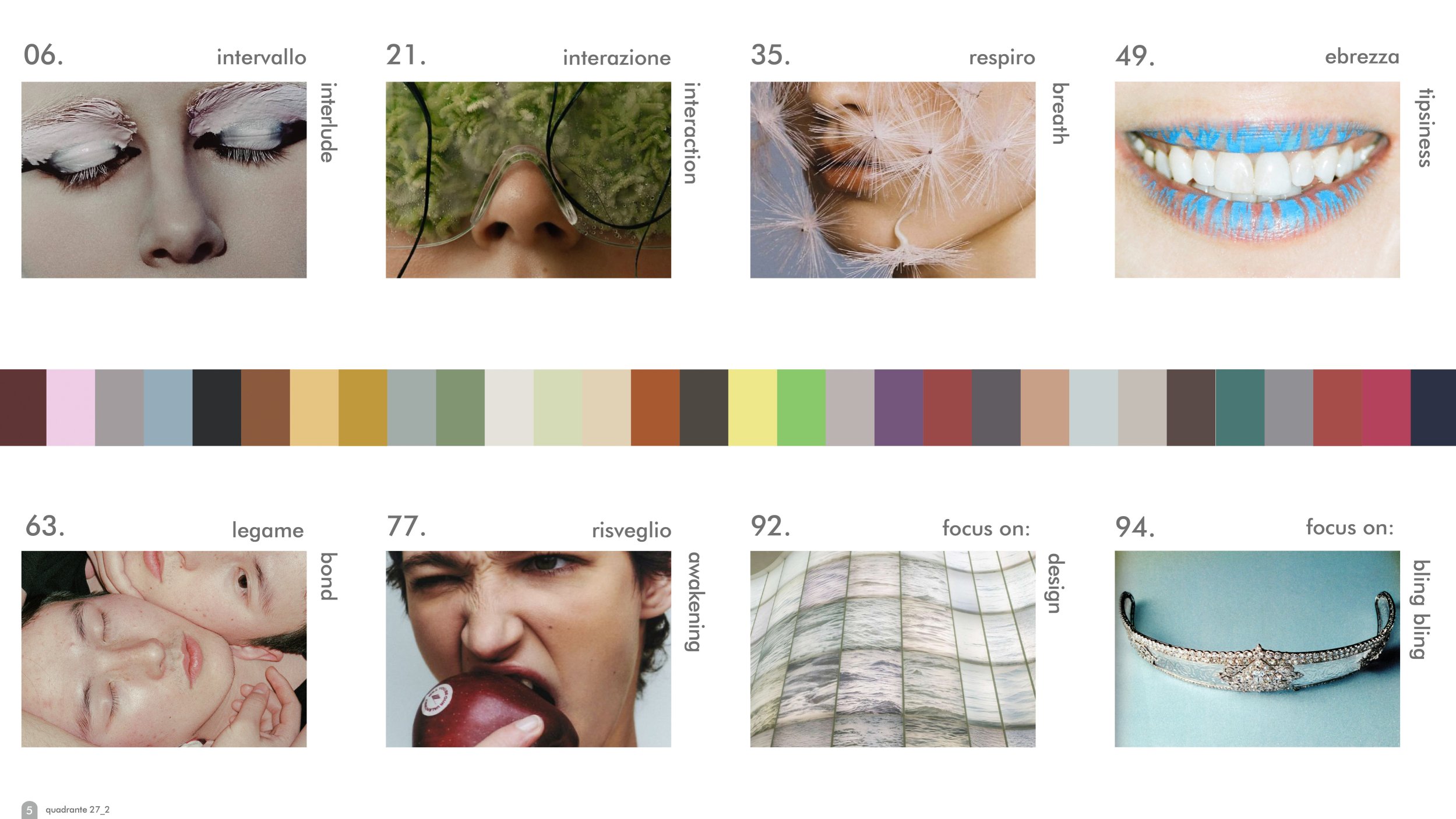Select the purple color swatch
This screenshot has width=1456, height=819.
898,408
